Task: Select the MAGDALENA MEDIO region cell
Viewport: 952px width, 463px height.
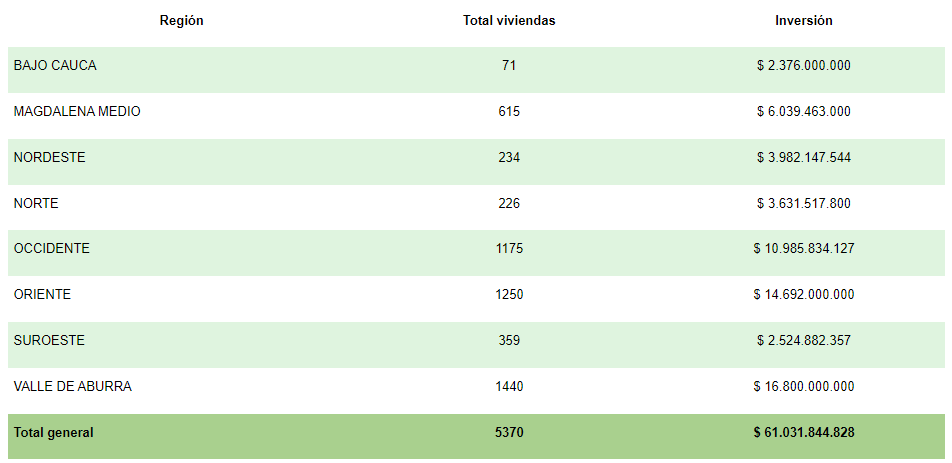Action: pos(77,112)
